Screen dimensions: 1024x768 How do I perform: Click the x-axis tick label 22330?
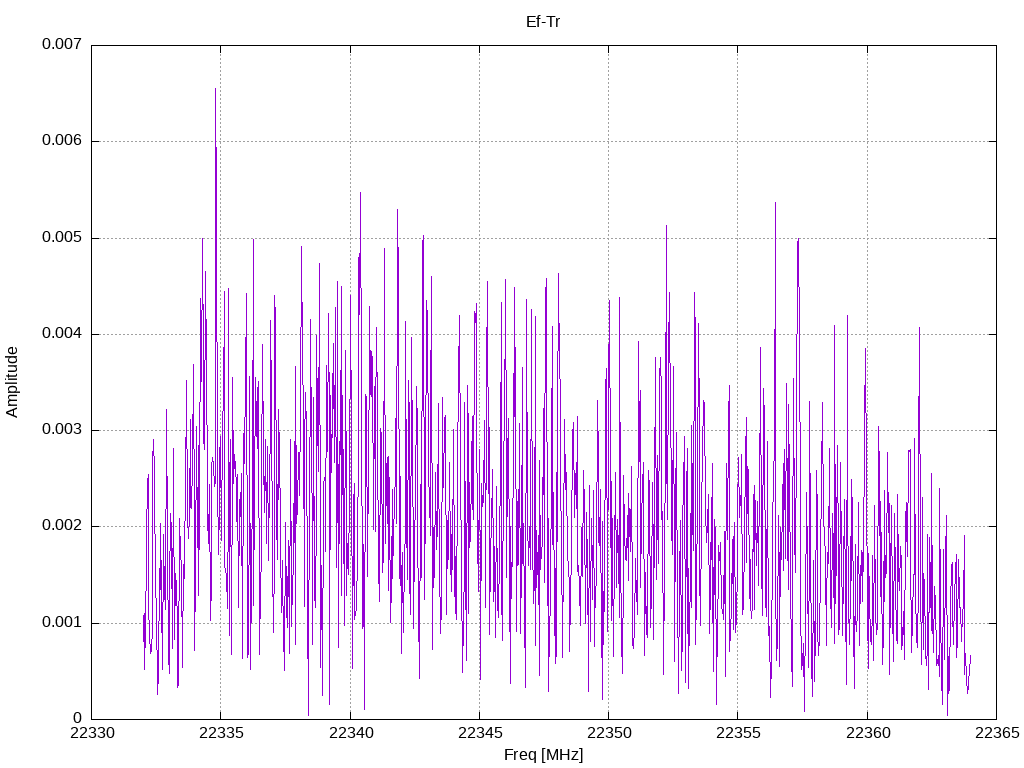[92, 733]
